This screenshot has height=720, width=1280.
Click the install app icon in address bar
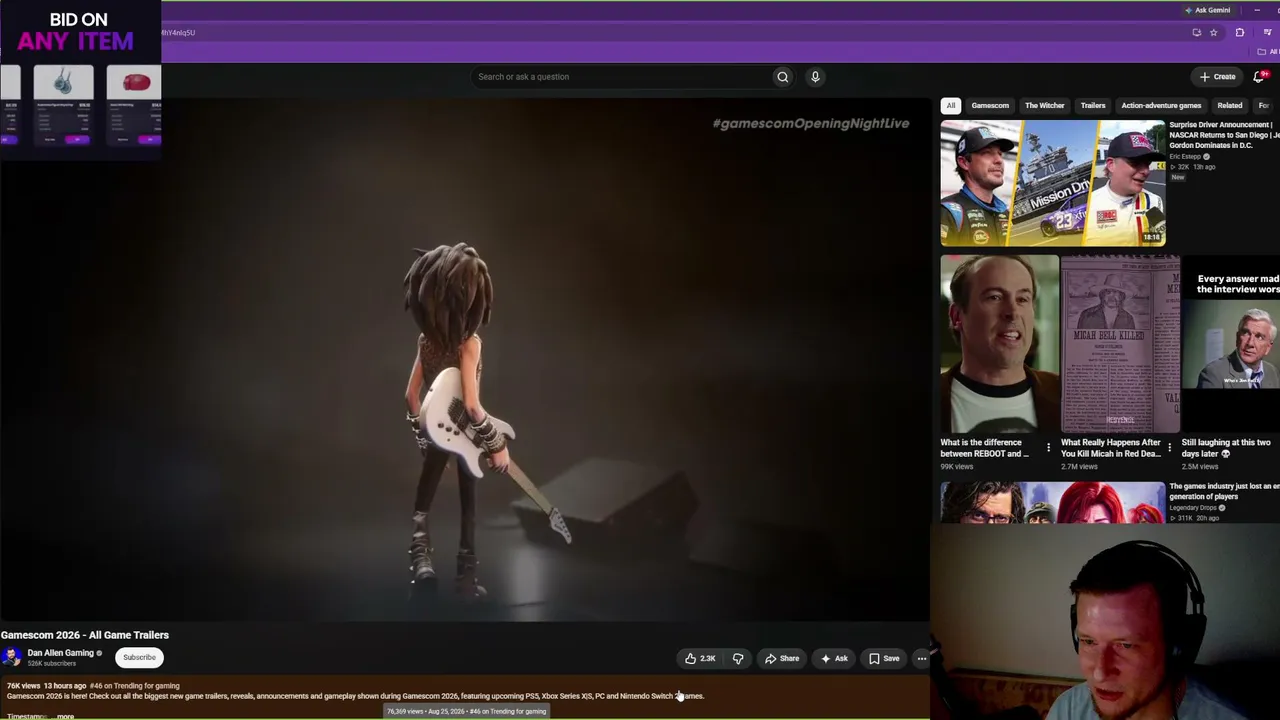pyautogui.click(x=1197, y=33)
